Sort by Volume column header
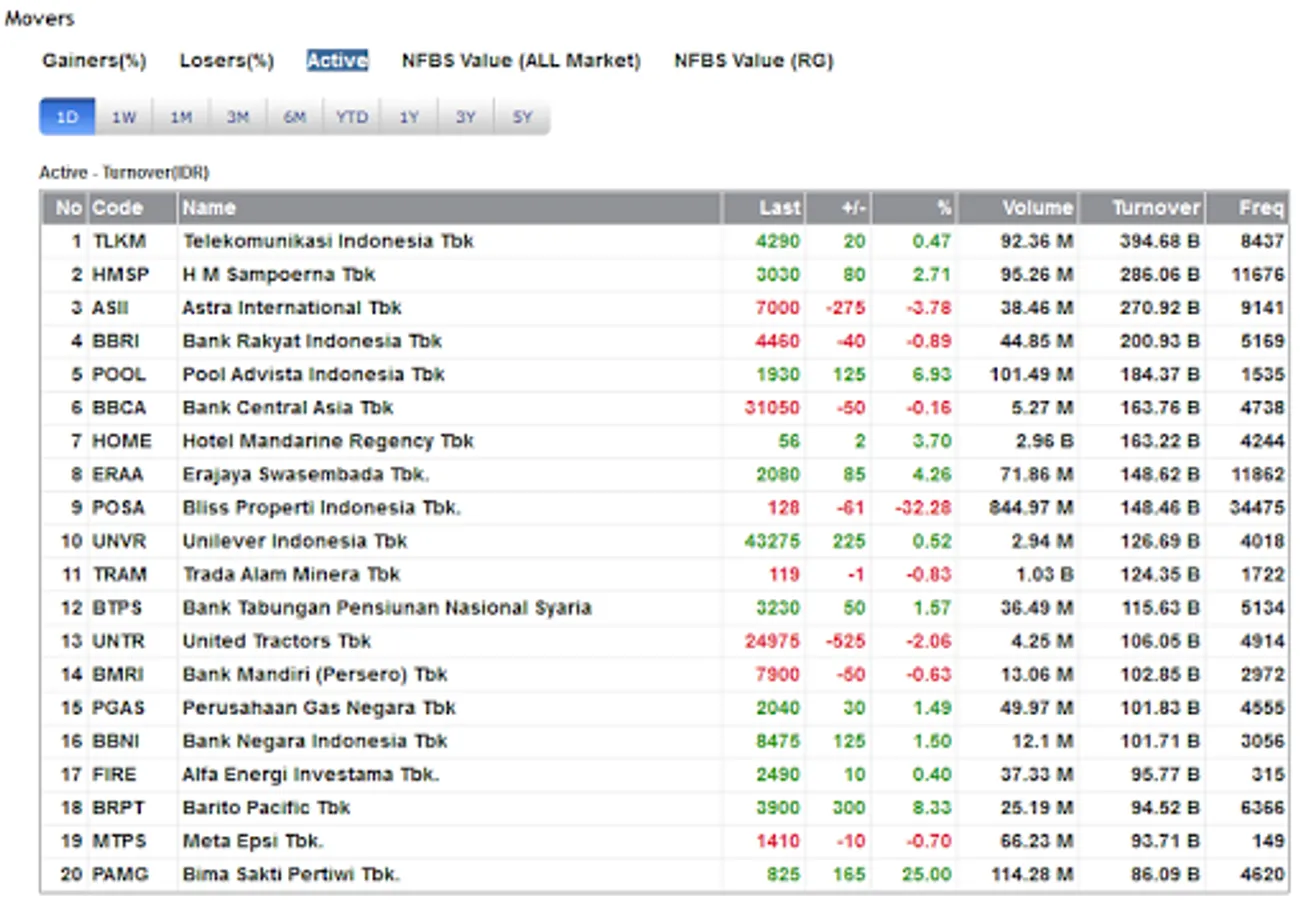 (x=1019, y=208)
